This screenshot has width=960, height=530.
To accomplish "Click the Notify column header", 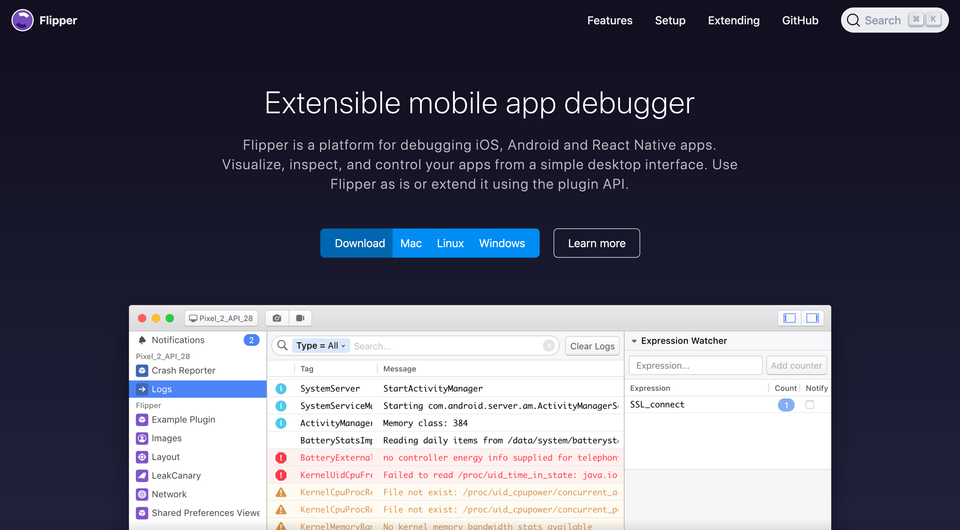I will pos(817,388).
